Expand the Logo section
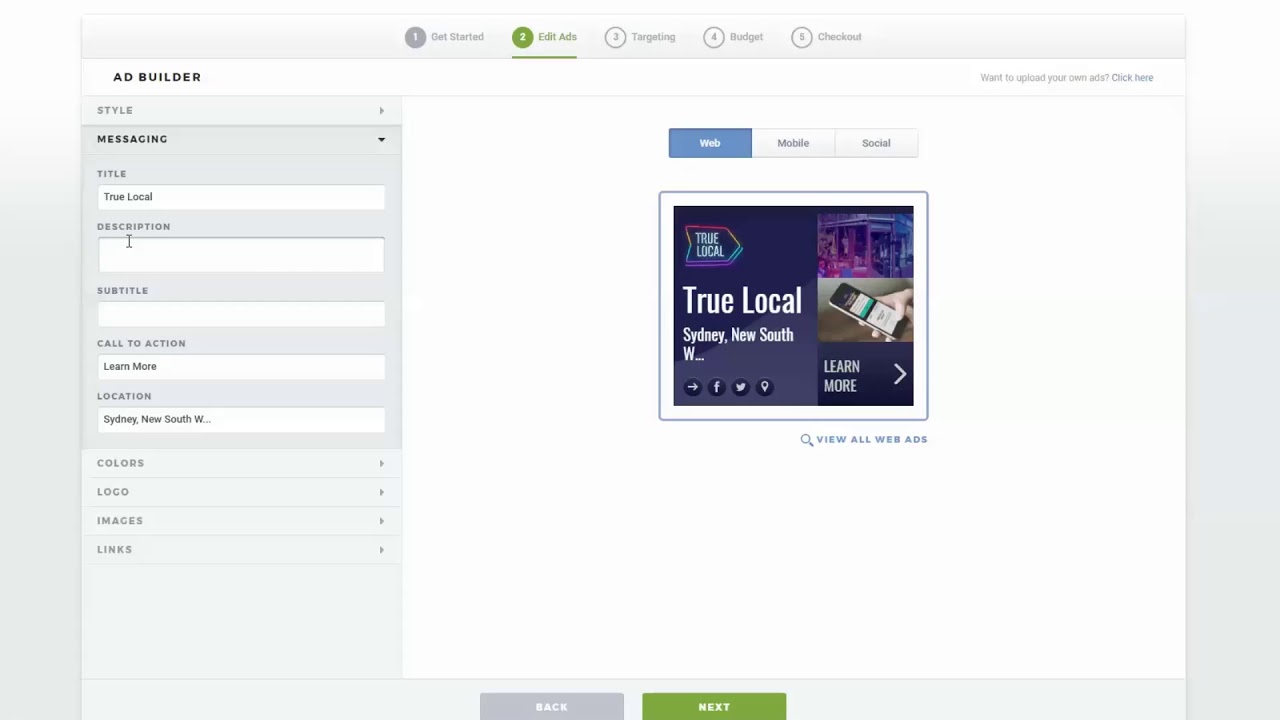The height and width of the screenshot is (720, 1280). pos(241,492)
